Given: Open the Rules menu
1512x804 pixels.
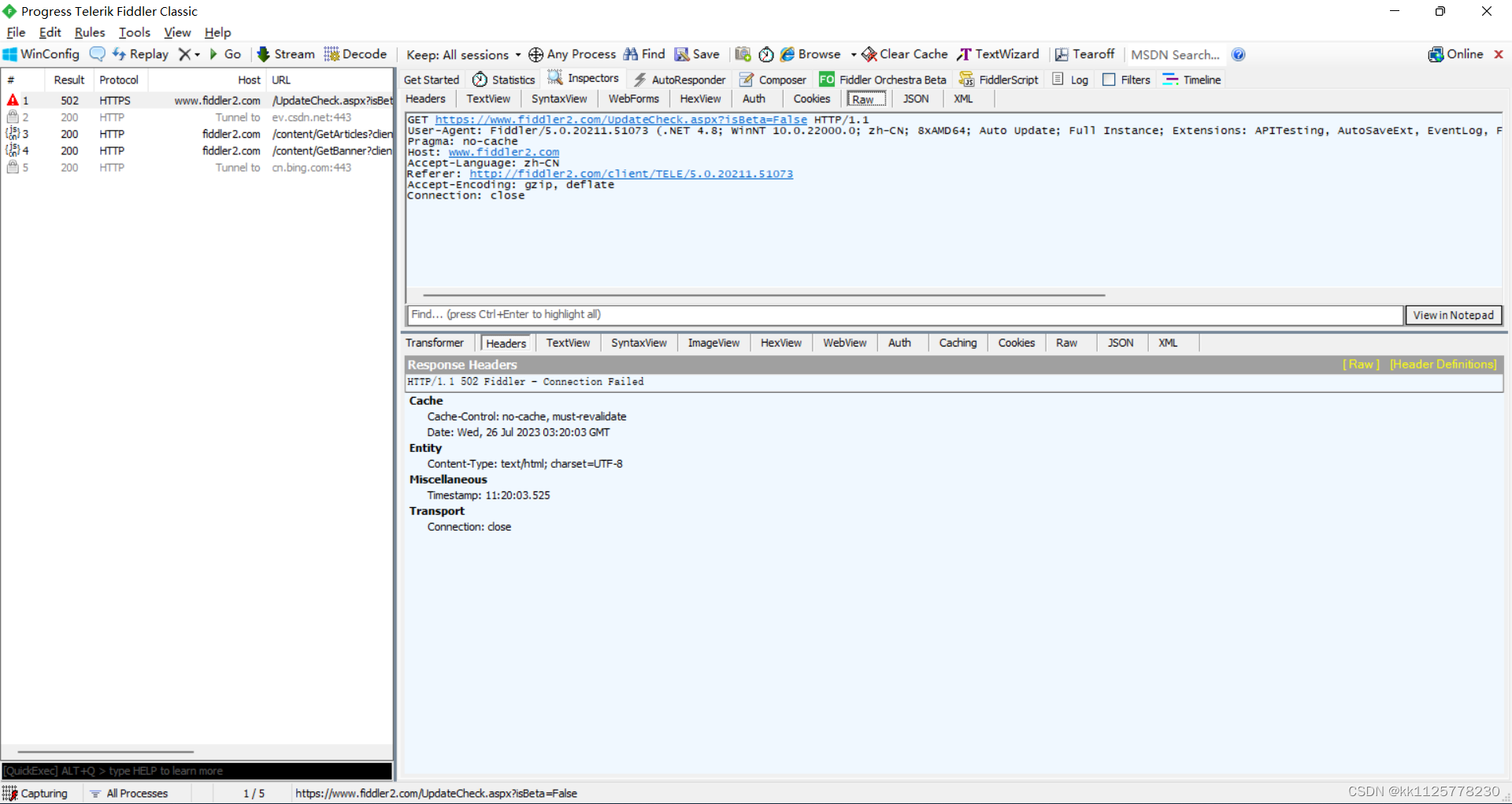Looking at the screenshot, I should pyautogui.click(x=90, y=32).
